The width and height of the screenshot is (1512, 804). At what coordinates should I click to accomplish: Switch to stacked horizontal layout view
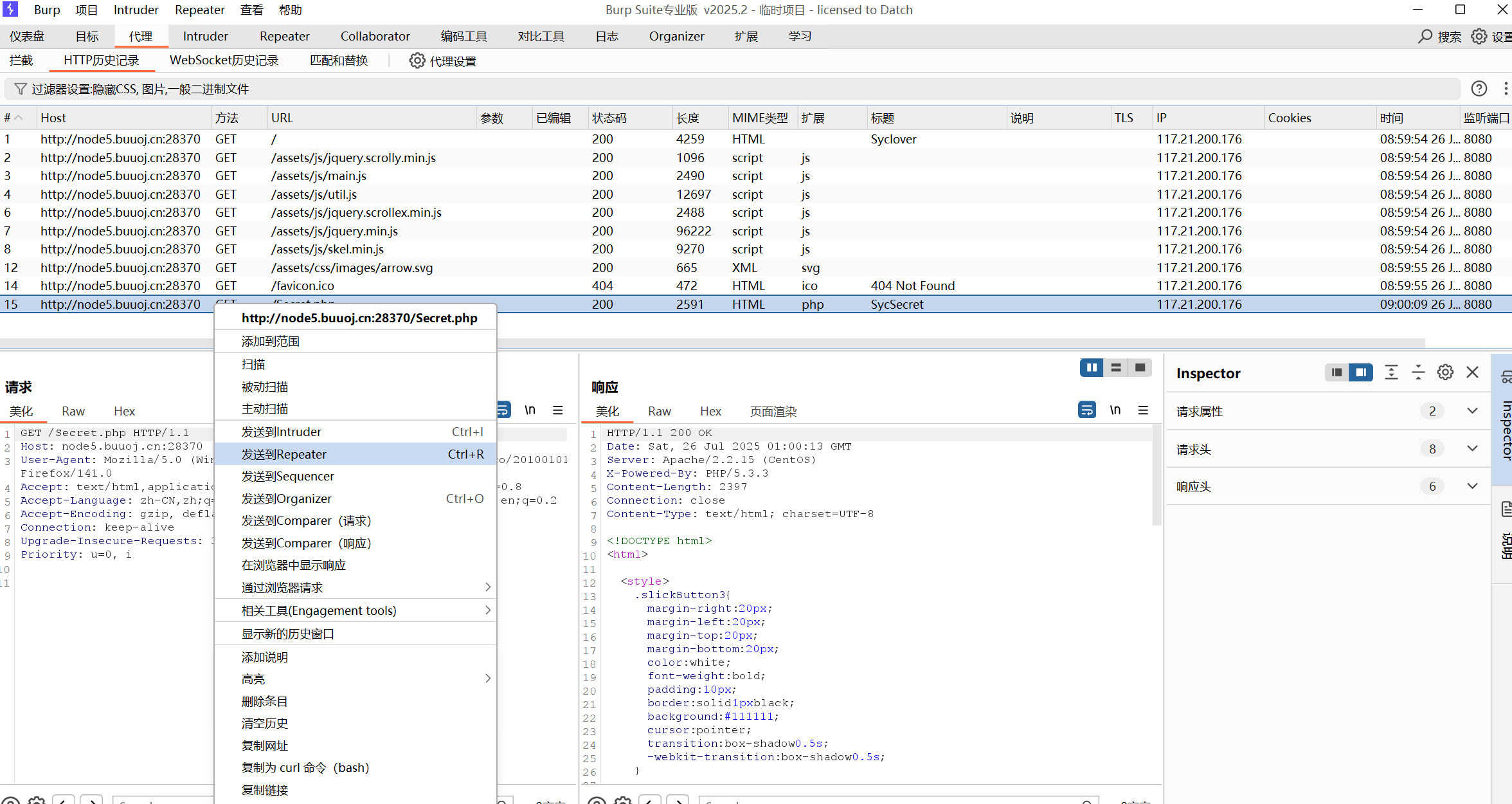pyautogui.click(x=1116, y=367)
